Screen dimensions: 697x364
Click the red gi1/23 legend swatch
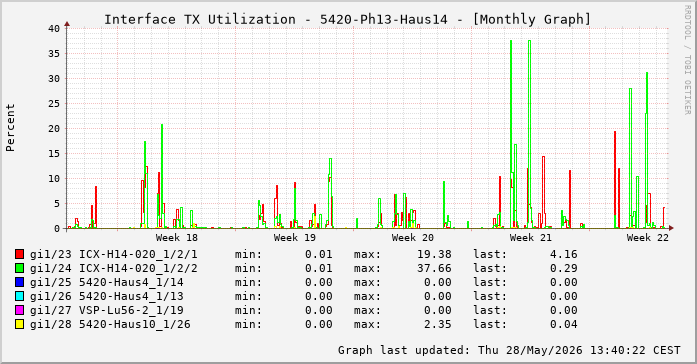[x=19, y=254]
